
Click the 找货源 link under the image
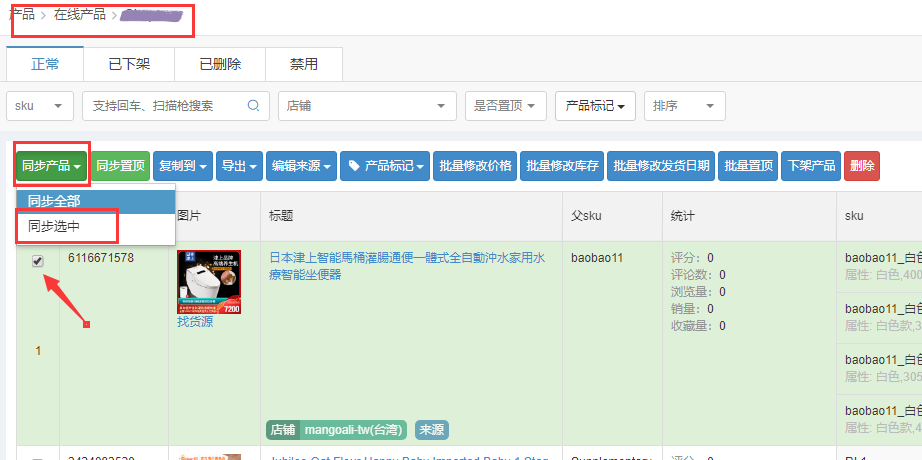click(x=195, y=322)
